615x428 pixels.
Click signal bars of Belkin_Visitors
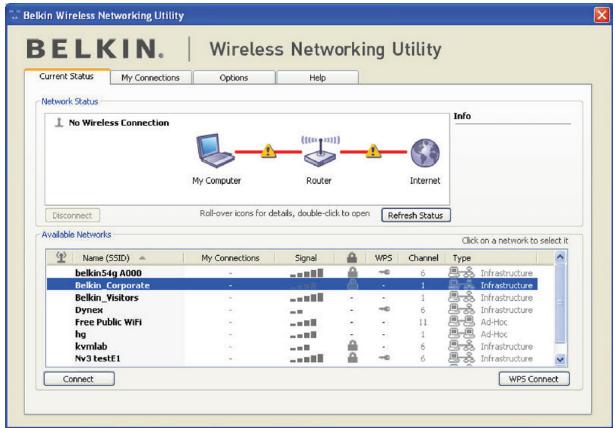coord(307,298)
